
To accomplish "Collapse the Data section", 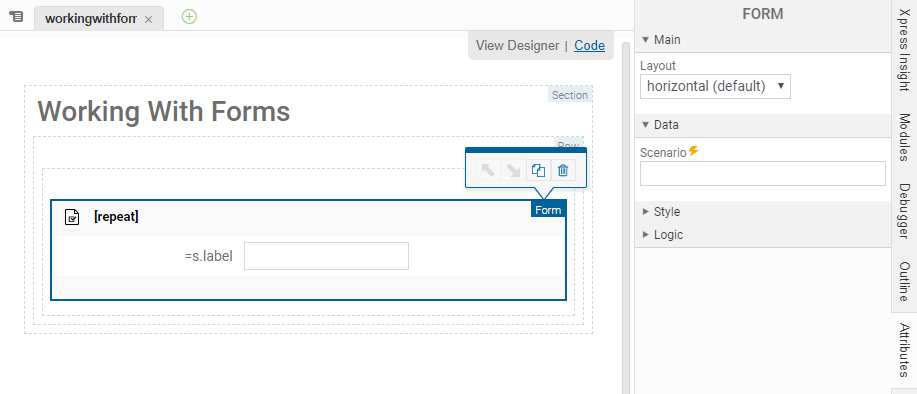I will coord(660,125).
